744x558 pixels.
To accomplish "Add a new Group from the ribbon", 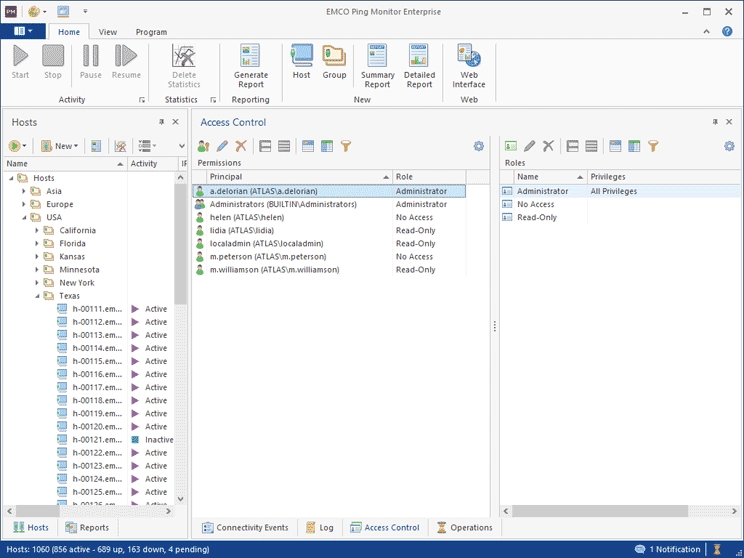I will (x=334, y=62).
